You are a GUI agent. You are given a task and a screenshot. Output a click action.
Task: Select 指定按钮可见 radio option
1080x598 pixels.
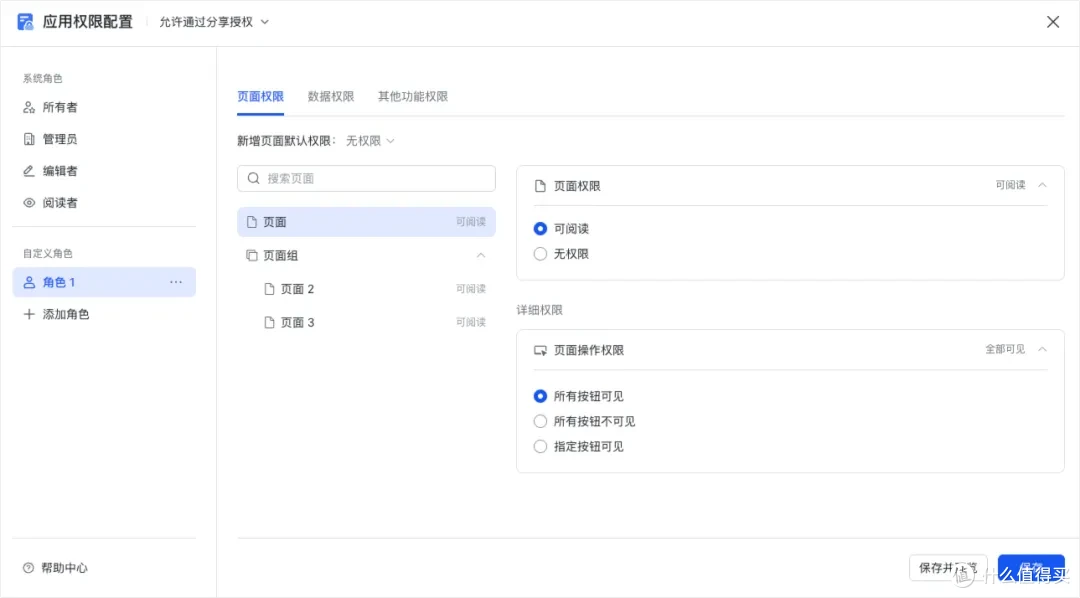[541, 446]
